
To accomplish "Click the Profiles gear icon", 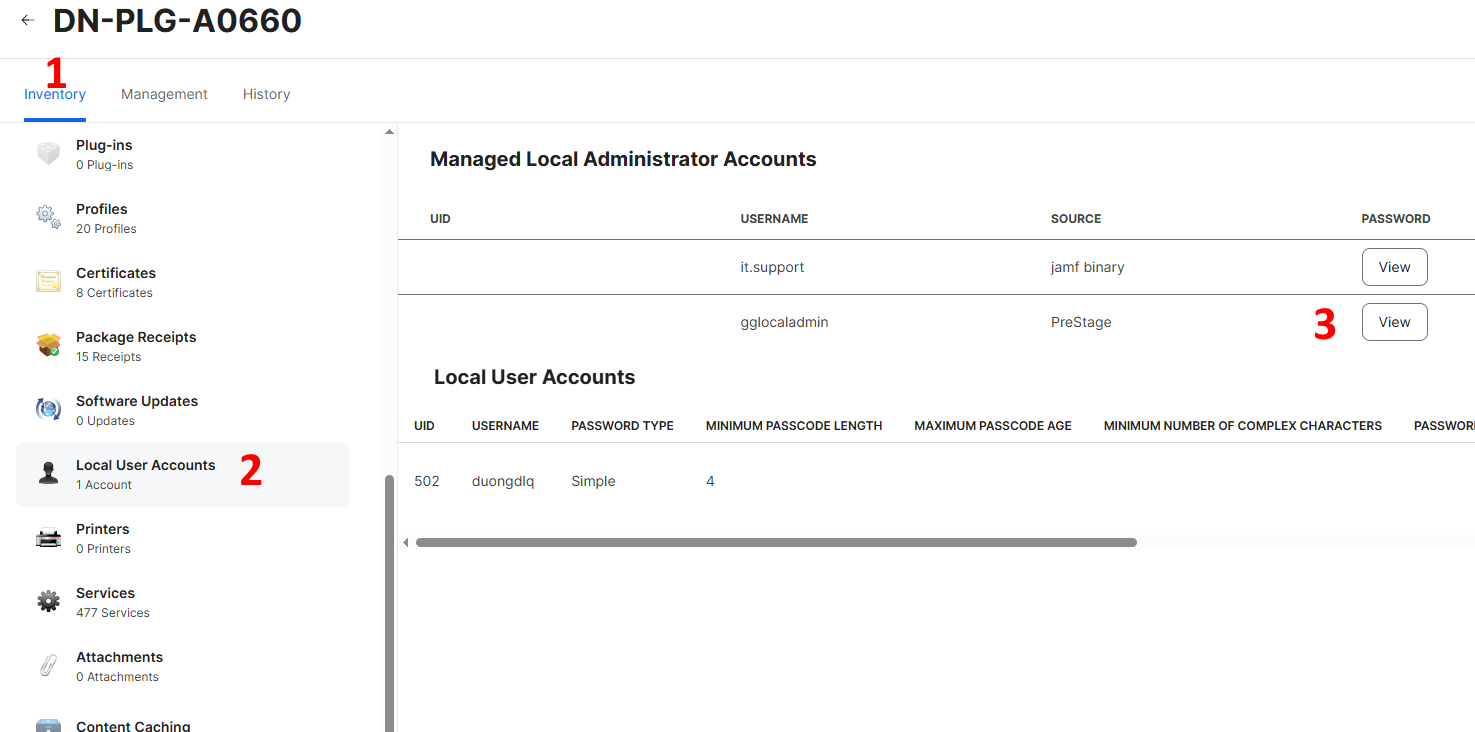I will pos(48,218).
